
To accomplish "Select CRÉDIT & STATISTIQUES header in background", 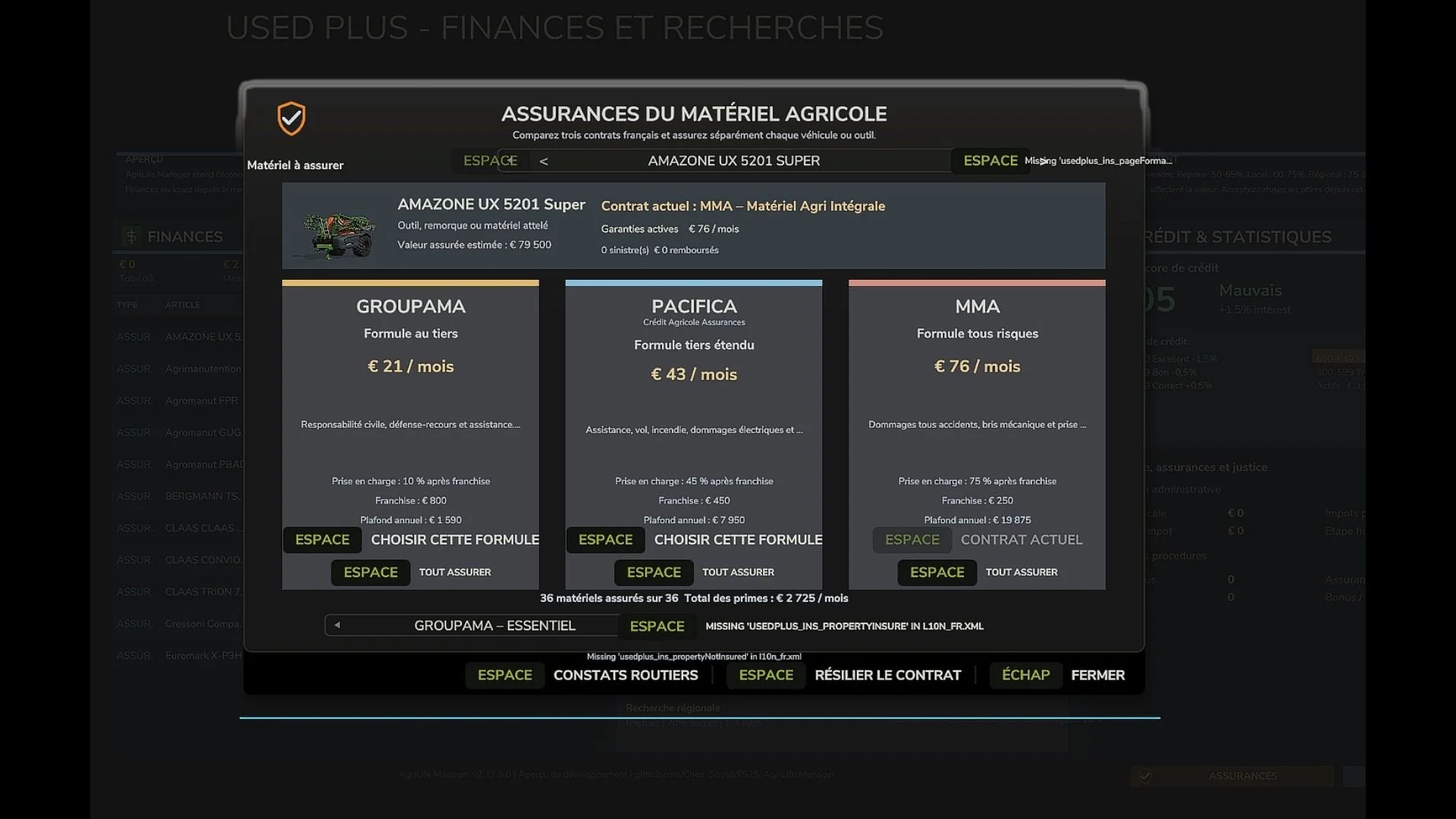I will (x=1237, y=237).
